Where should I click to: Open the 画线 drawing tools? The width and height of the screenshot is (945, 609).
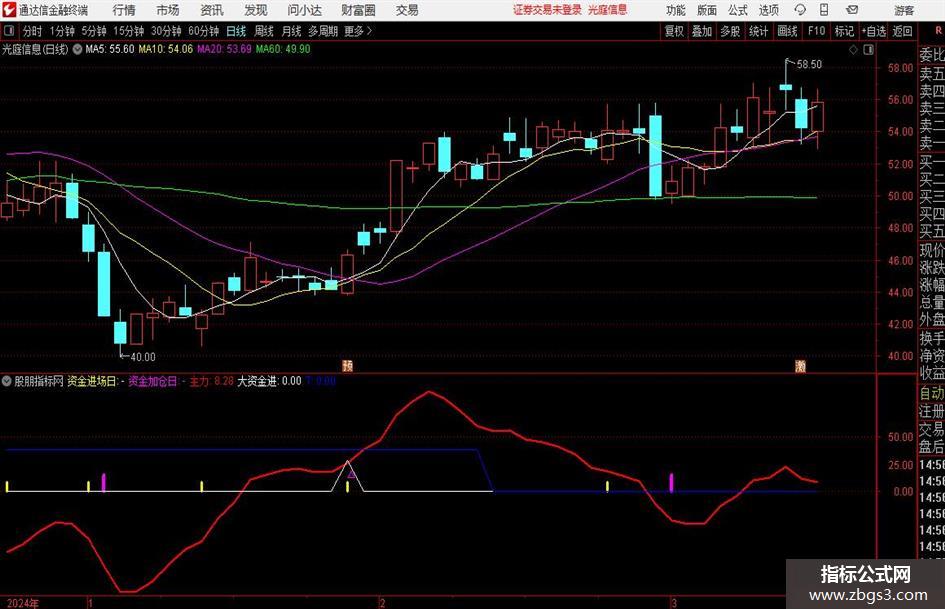coord(787,31)
